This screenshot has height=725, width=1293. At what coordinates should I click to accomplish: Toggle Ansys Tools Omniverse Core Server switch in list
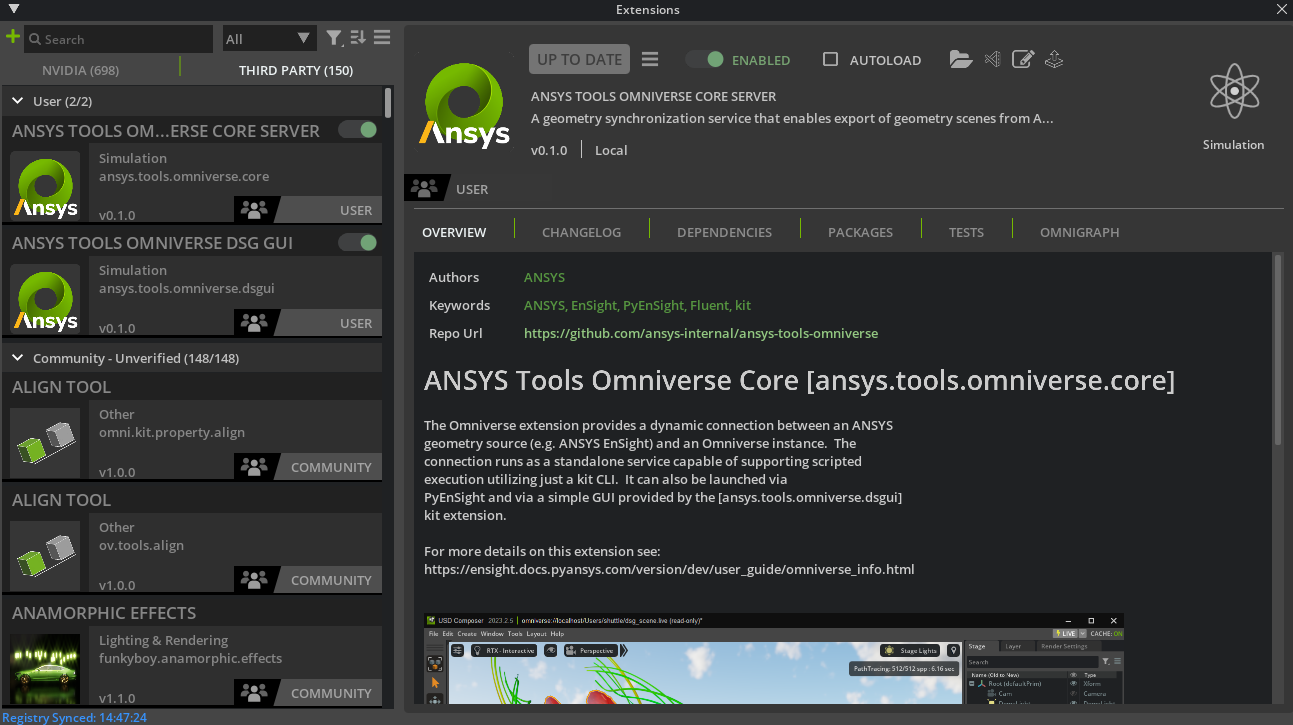[358, 130]
